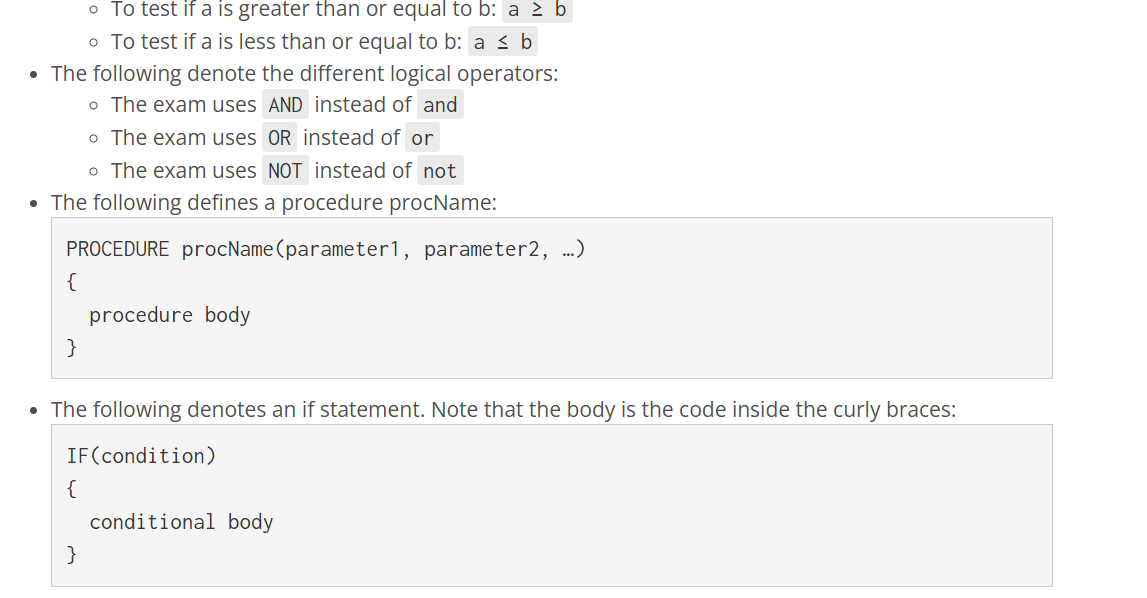Screen dimensions: 1147x598
Task: Click the inline code 'NOT'
Action: coord(285,171)
